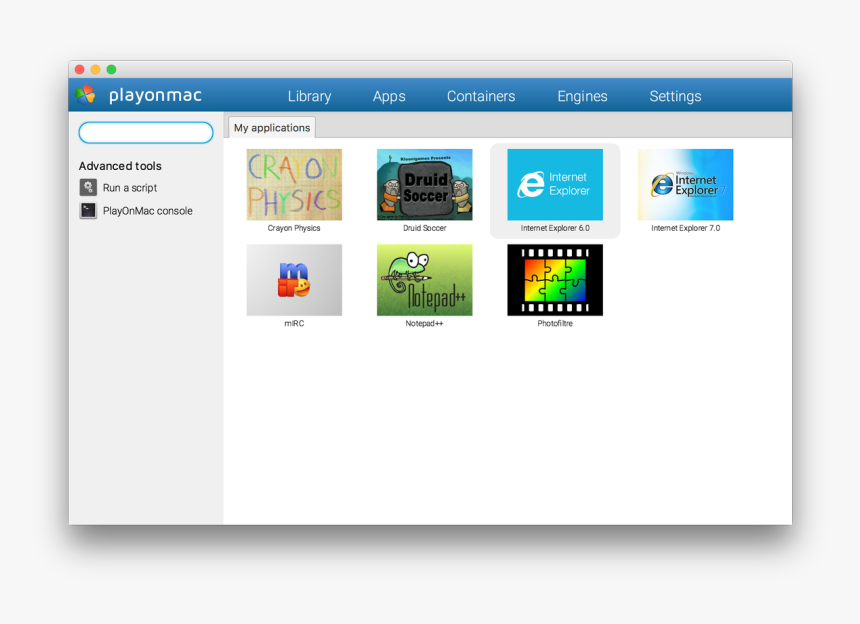Open the Settings section
Viewport: 860px width, 624px height.
click(x=675, y=96)
